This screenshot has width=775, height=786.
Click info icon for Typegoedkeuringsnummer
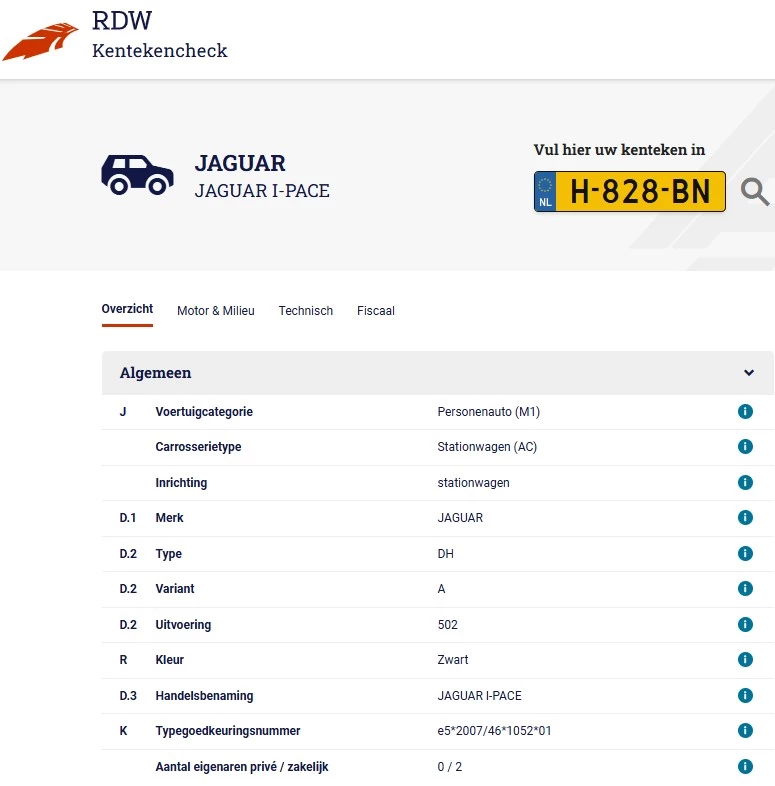745,731
